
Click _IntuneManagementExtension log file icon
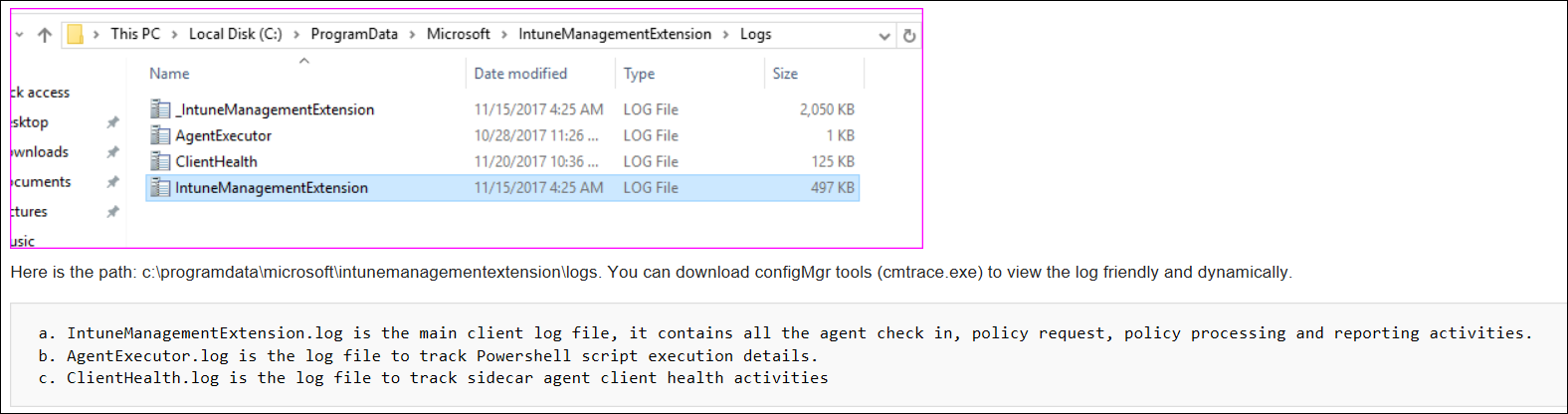tap(160, 109)
